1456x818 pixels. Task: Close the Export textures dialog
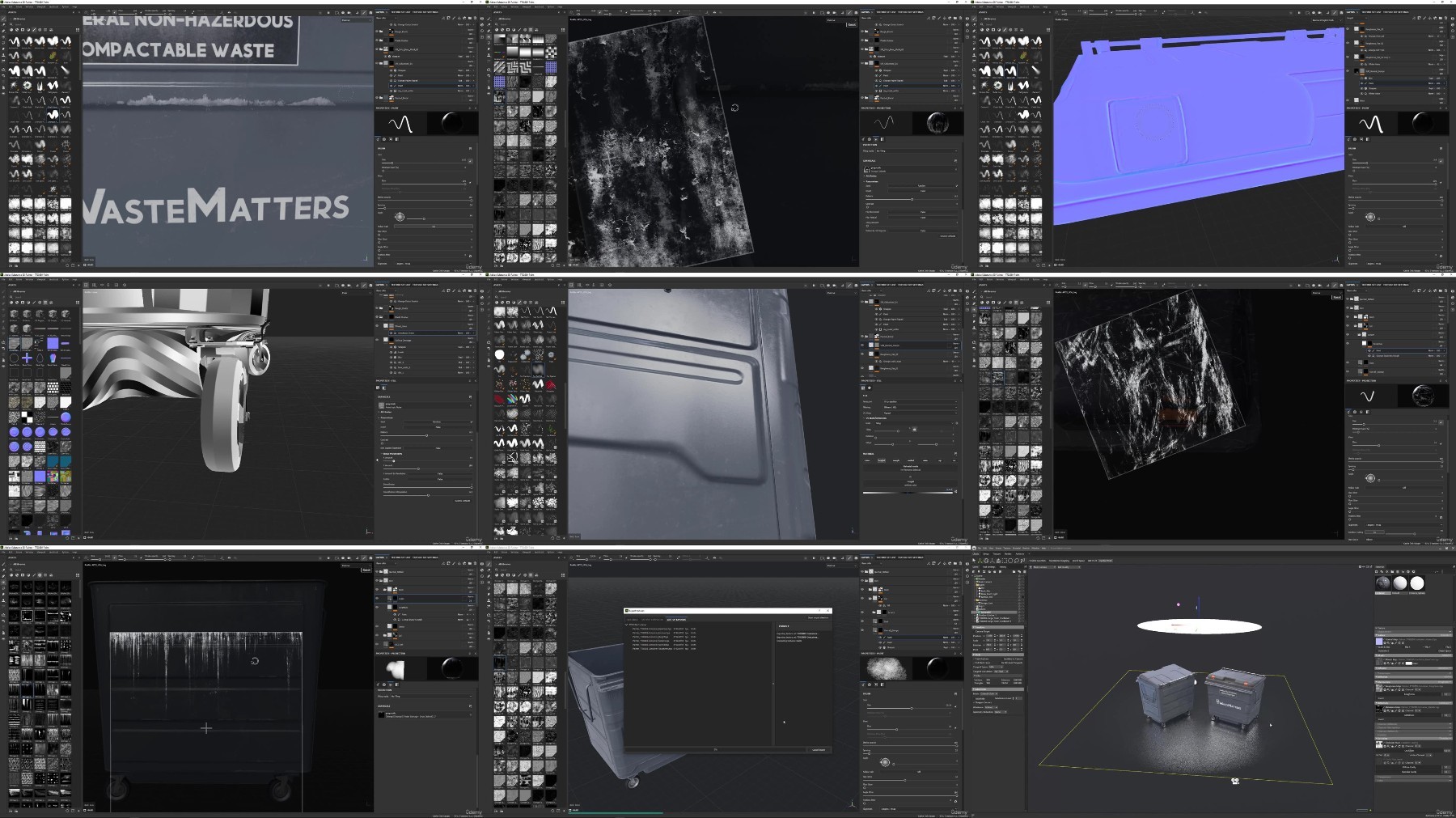827,611
